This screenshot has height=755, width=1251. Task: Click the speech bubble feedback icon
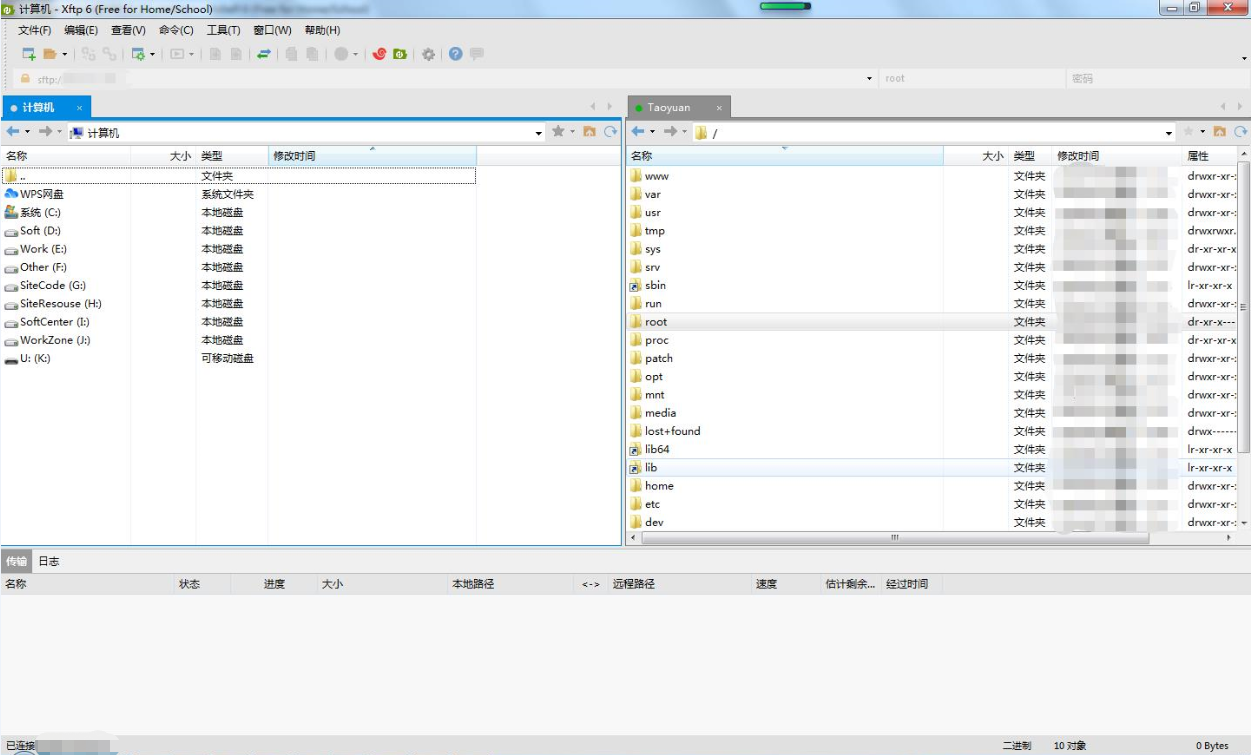(477, 54)
